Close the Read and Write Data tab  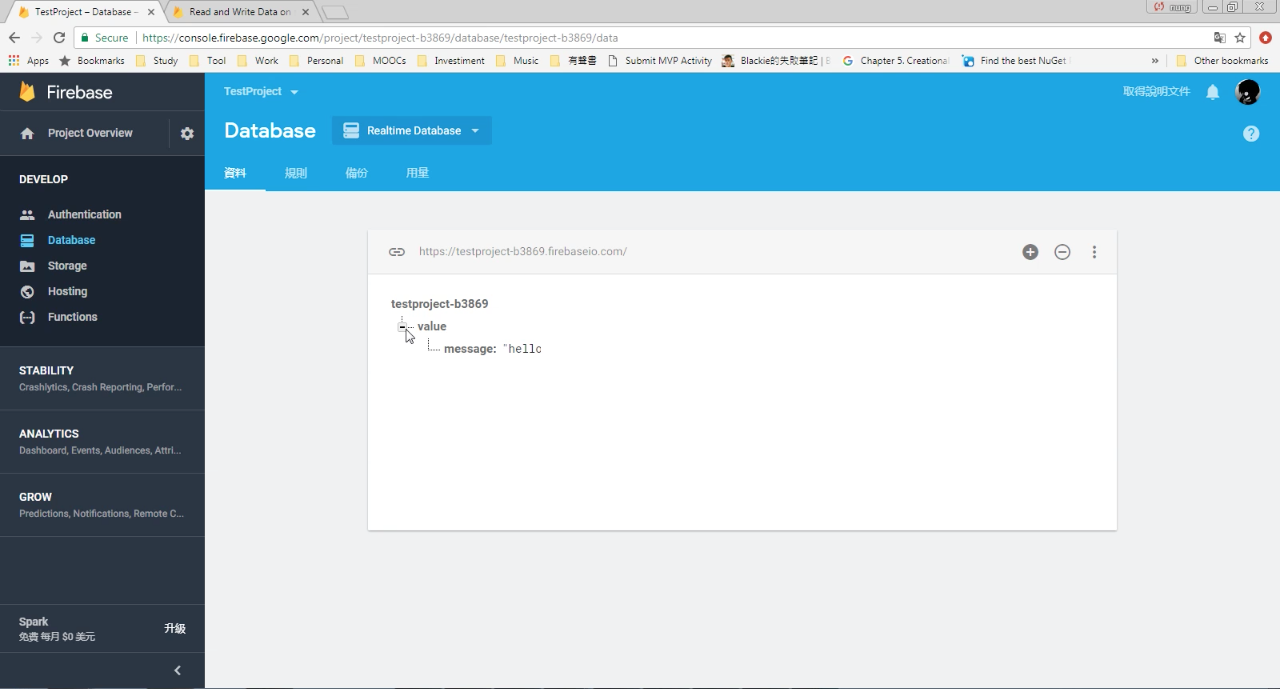click(x=306, y=13)
